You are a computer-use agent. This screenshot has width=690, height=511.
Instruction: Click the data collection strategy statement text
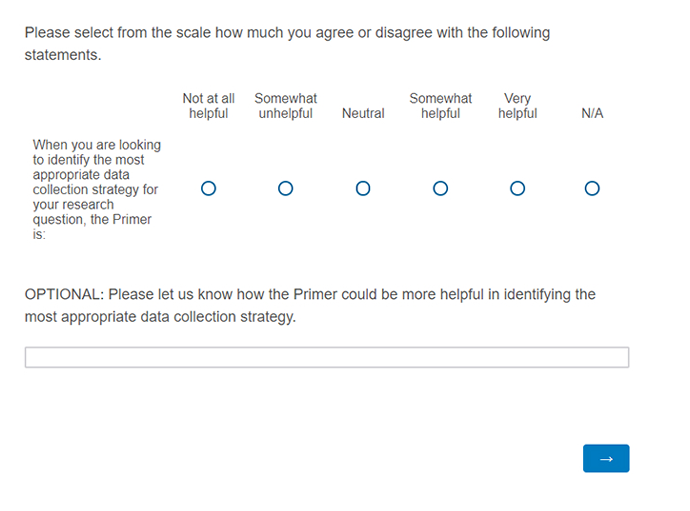pos(96,189)
